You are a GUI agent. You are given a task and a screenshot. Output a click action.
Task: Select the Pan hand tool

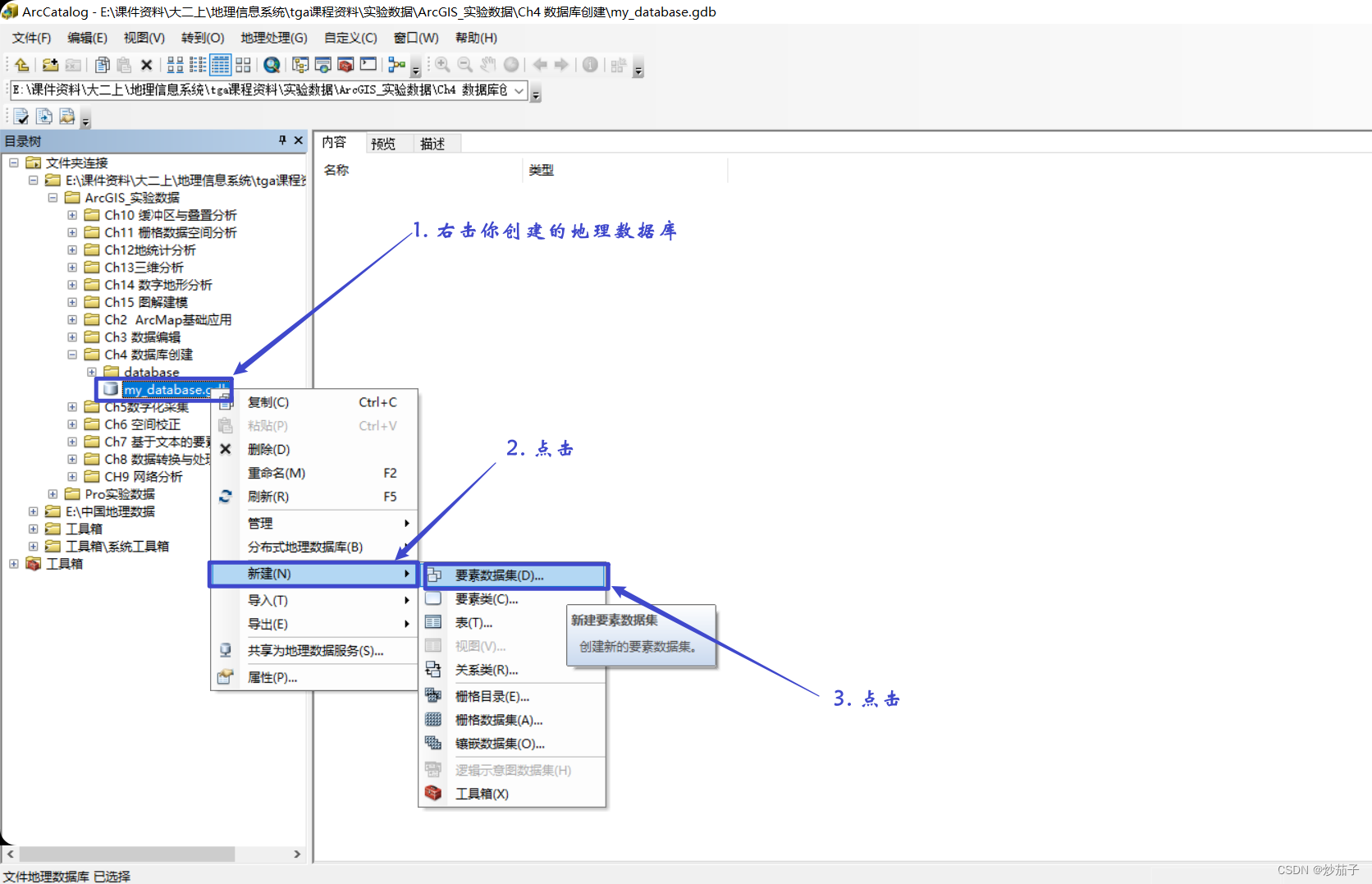point(488,65)
